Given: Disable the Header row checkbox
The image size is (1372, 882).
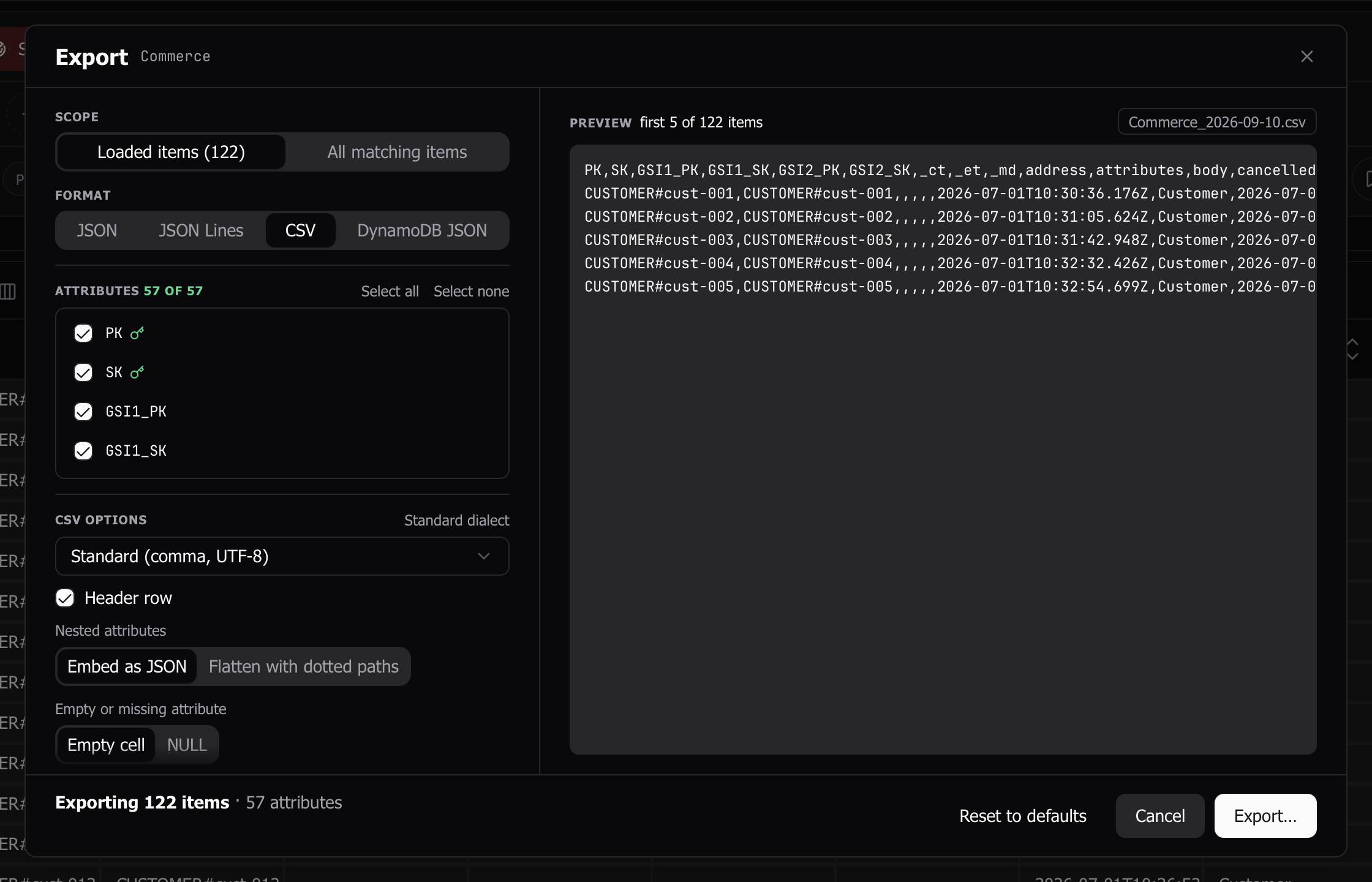Looking at the screenshot, I should point(65,598).
